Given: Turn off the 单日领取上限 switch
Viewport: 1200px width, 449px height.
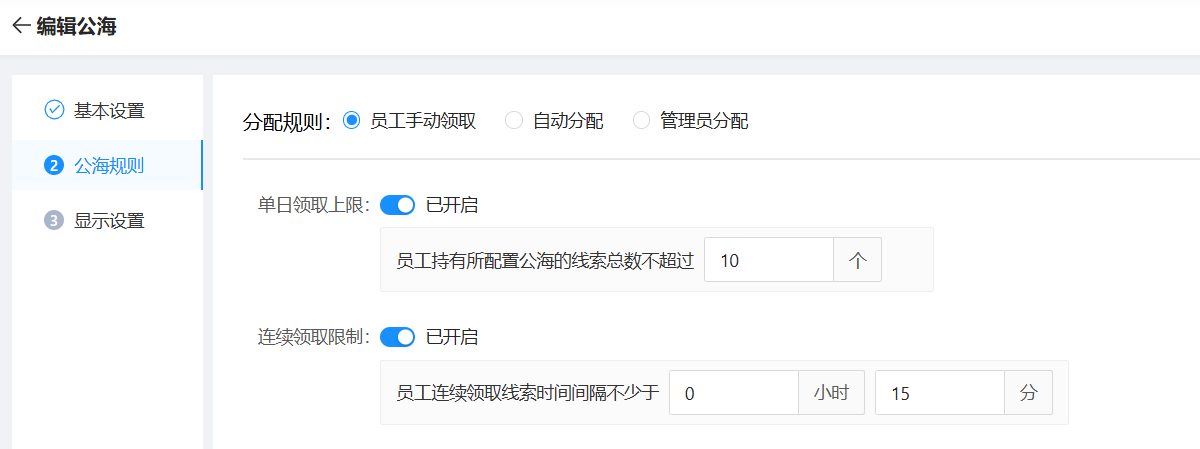Looking at the screenshot, I should click(x=398, y=205).
